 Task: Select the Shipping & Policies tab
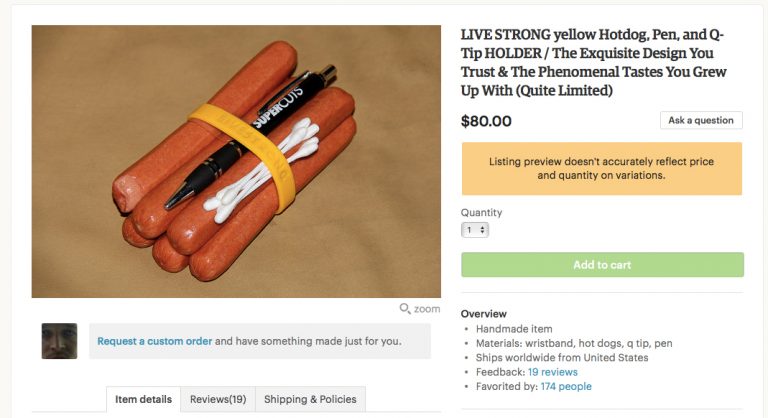[x=310, y=399]
